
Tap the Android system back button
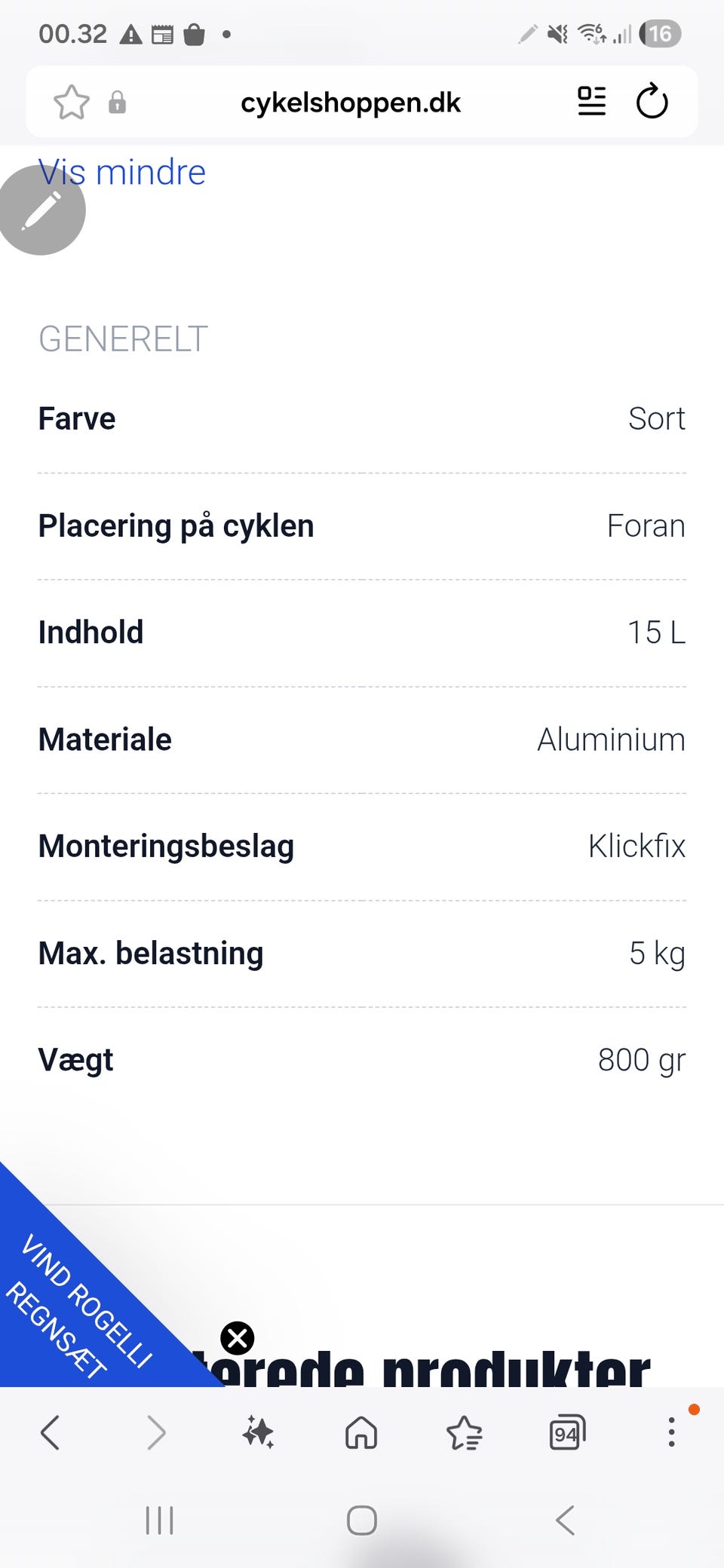pos(565,1521)
